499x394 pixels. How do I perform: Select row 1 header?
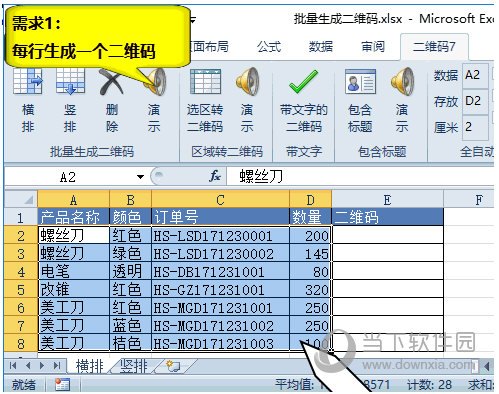tap(21, 218)
